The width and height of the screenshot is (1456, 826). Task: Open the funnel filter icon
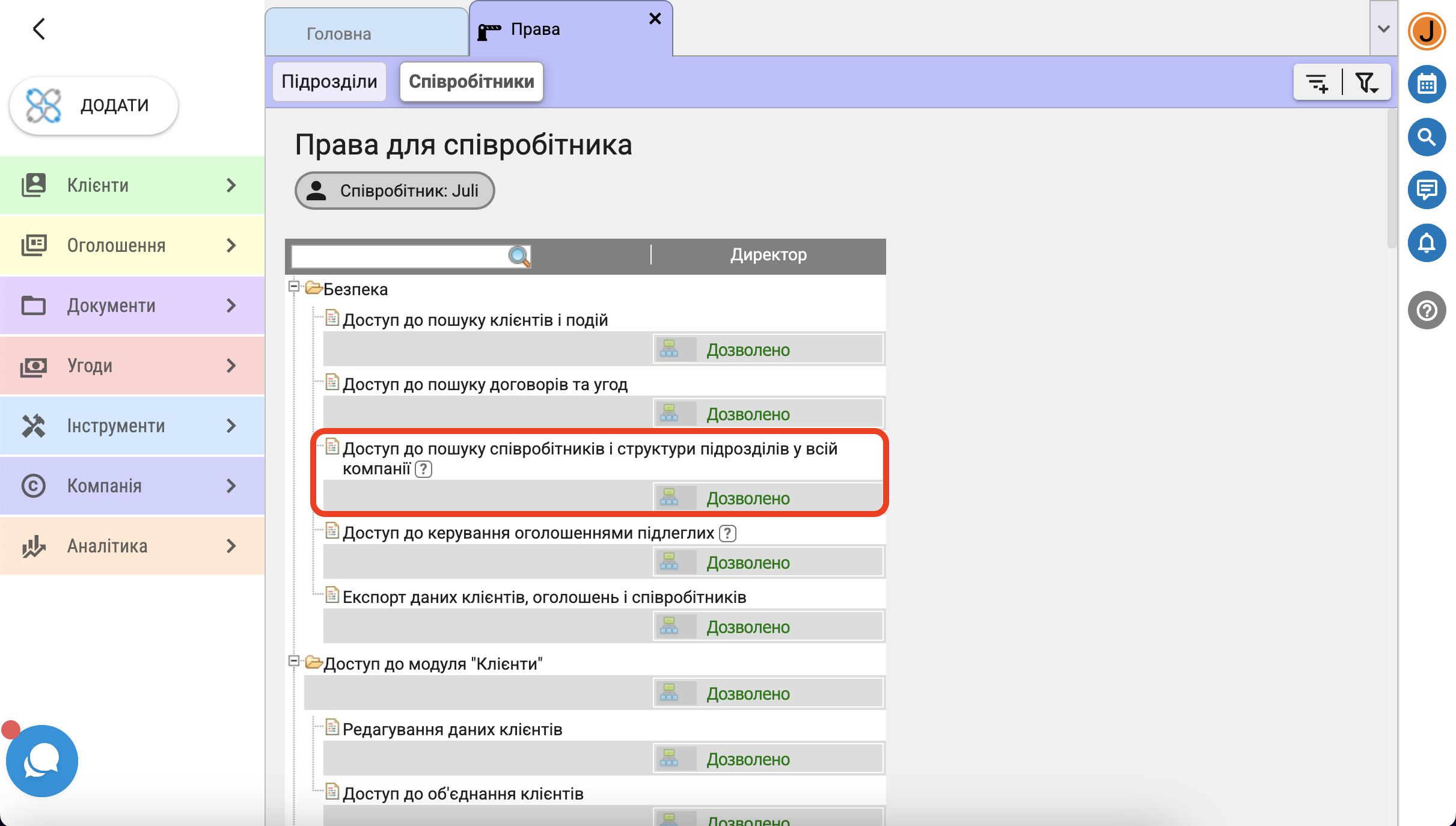(1366, 82)
